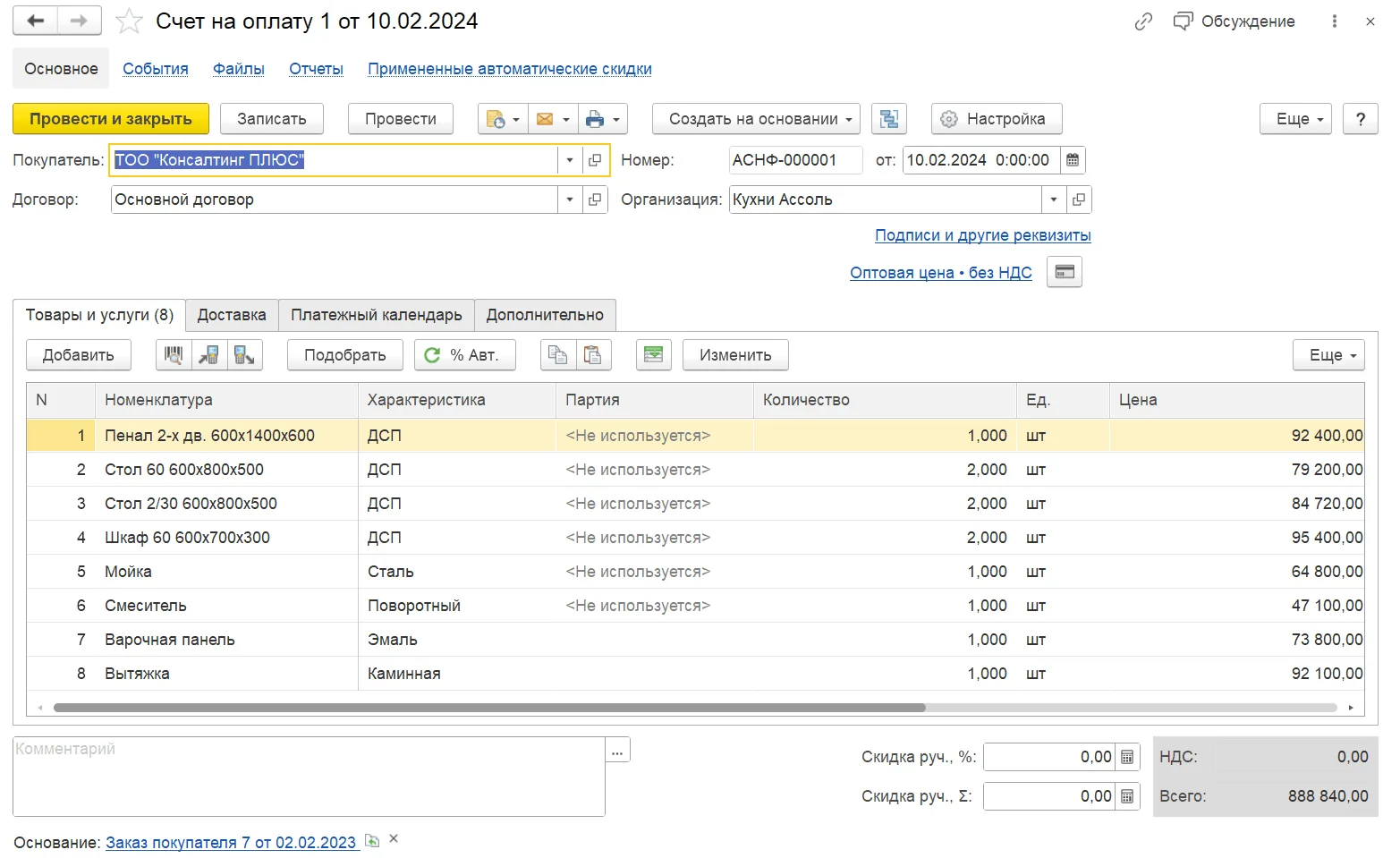The height and width of the screenshot is (858, 1400).
Task: Open the Создать на основании dropdown
Action: [756, 119]
